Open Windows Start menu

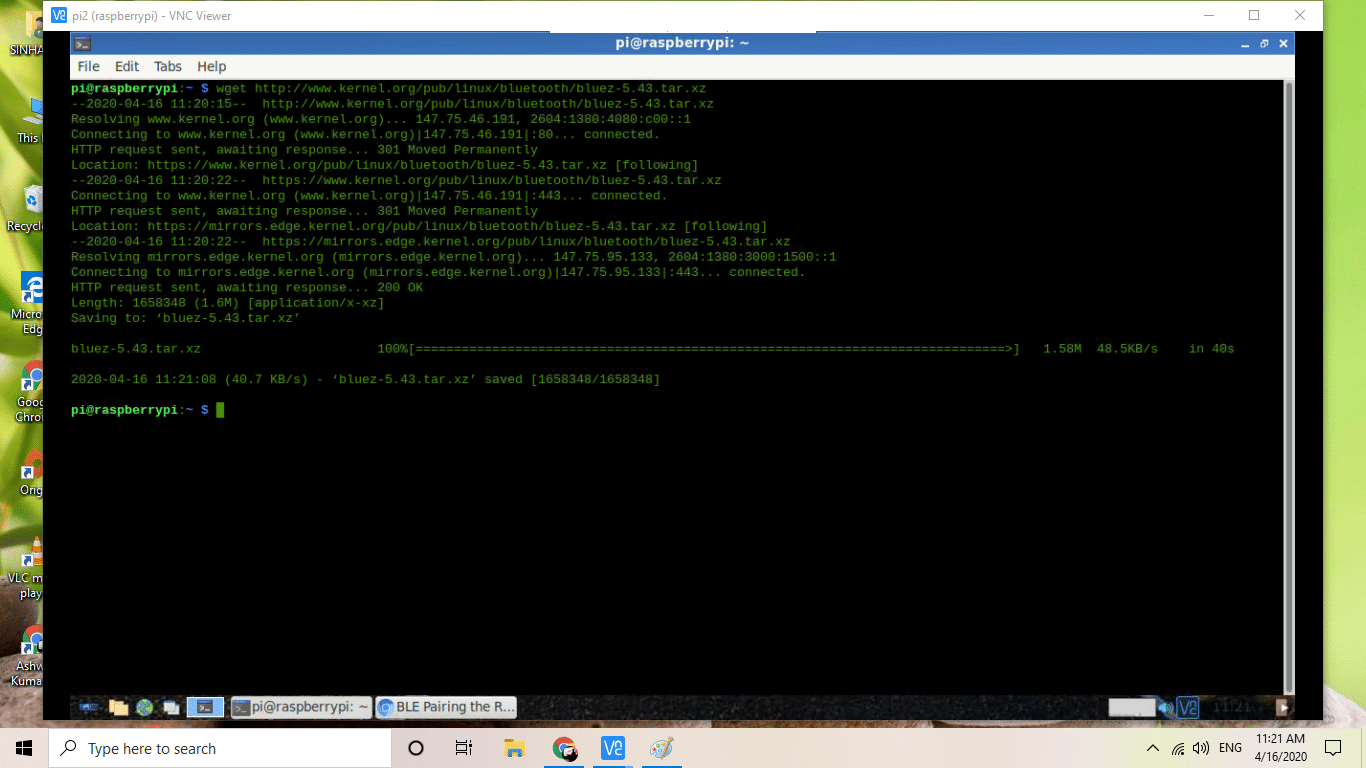24,748
